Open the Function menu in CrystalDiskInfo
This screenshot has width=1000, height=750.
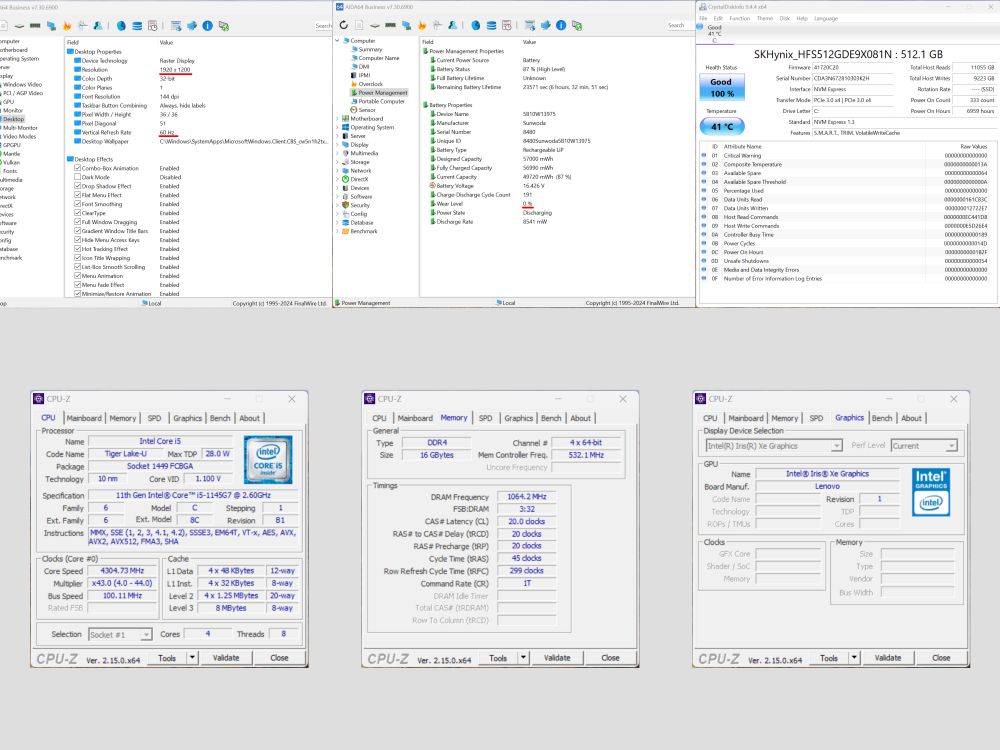click(739, 18)
